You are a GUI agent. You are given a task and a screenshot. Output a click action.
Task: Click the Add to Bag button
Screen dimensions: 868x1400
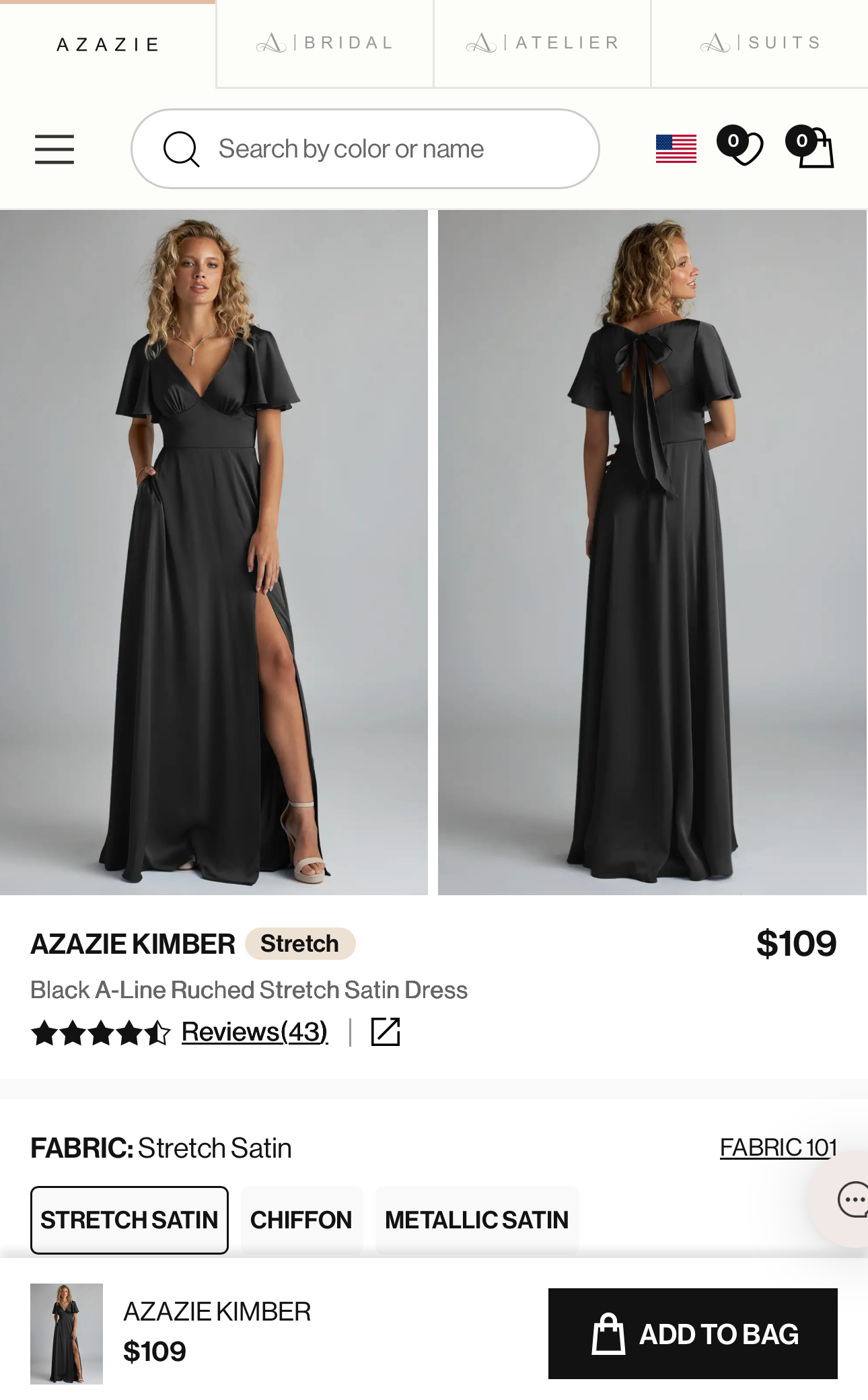tap(693, 1333)
